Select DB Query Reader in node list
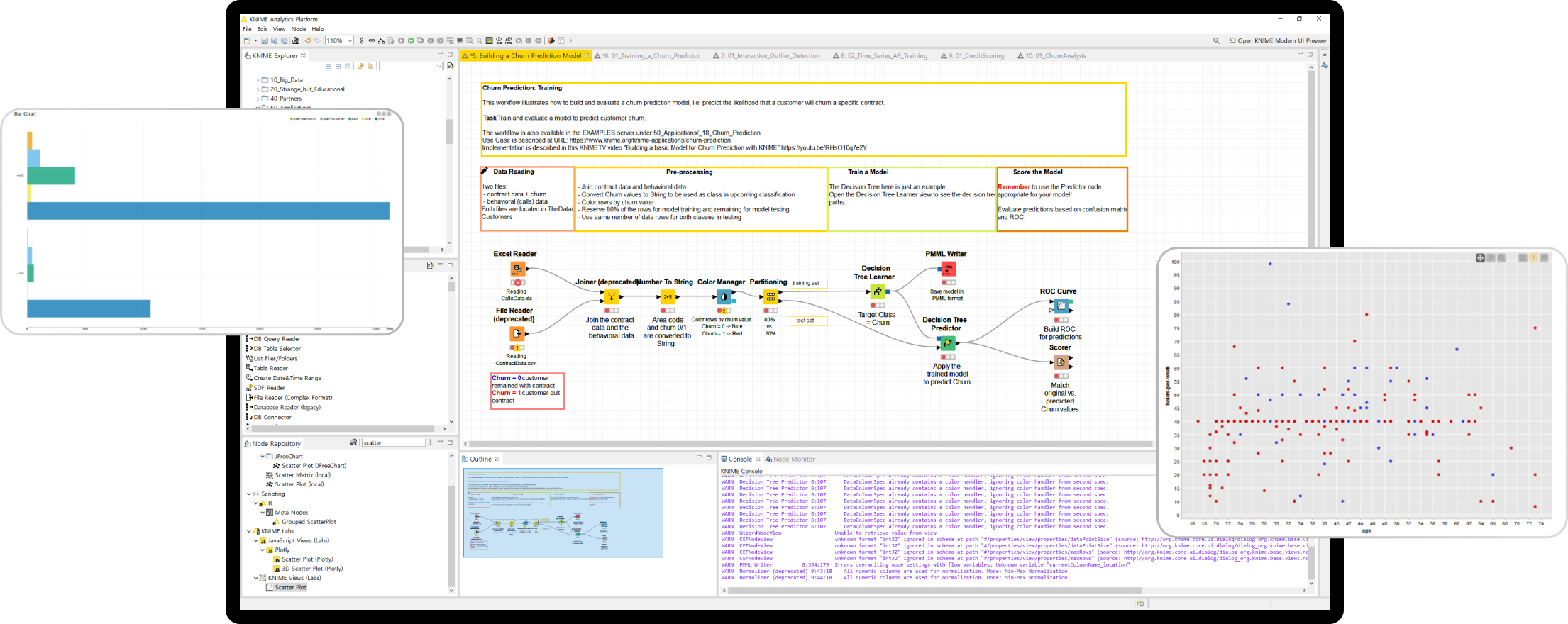1568x624 pixels. click(x=273, y=339)
